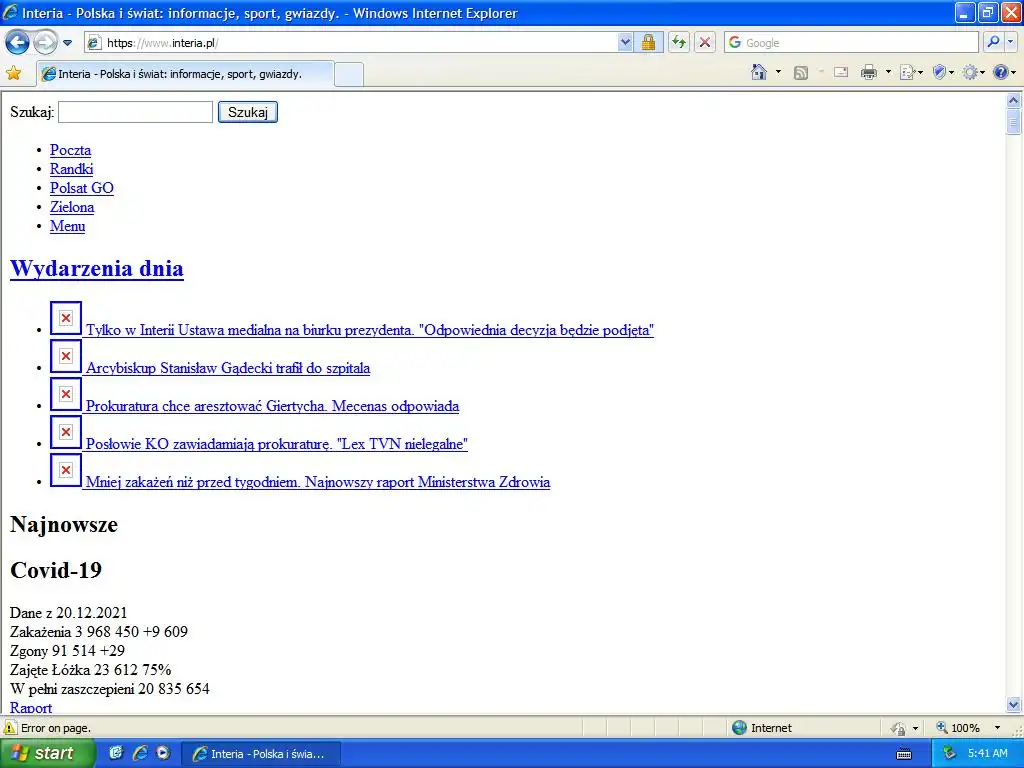
Task: Open the recent pages dropdown beside Forward
Action: (67, 43)
